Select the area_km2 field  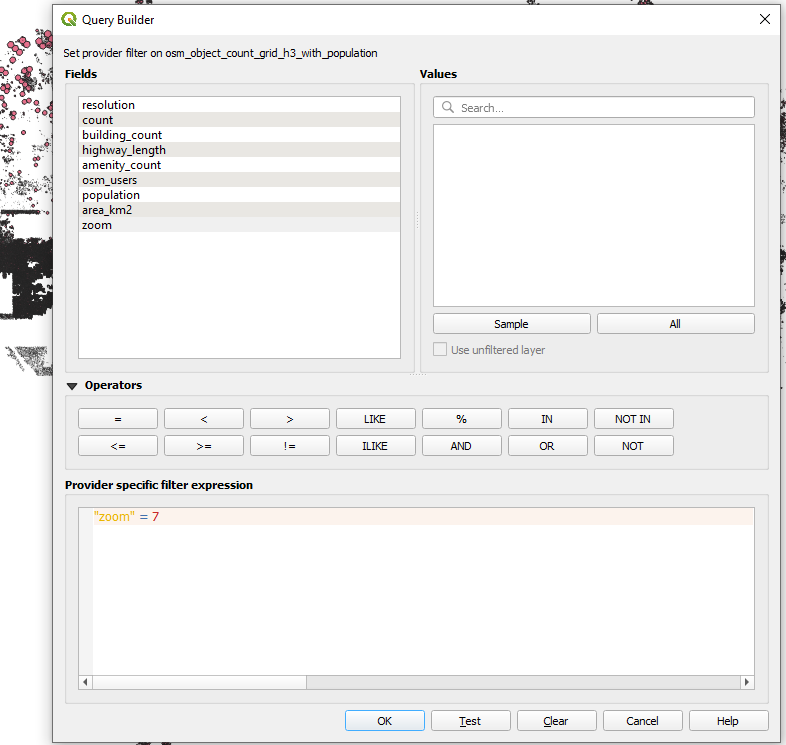pos(239,210)
